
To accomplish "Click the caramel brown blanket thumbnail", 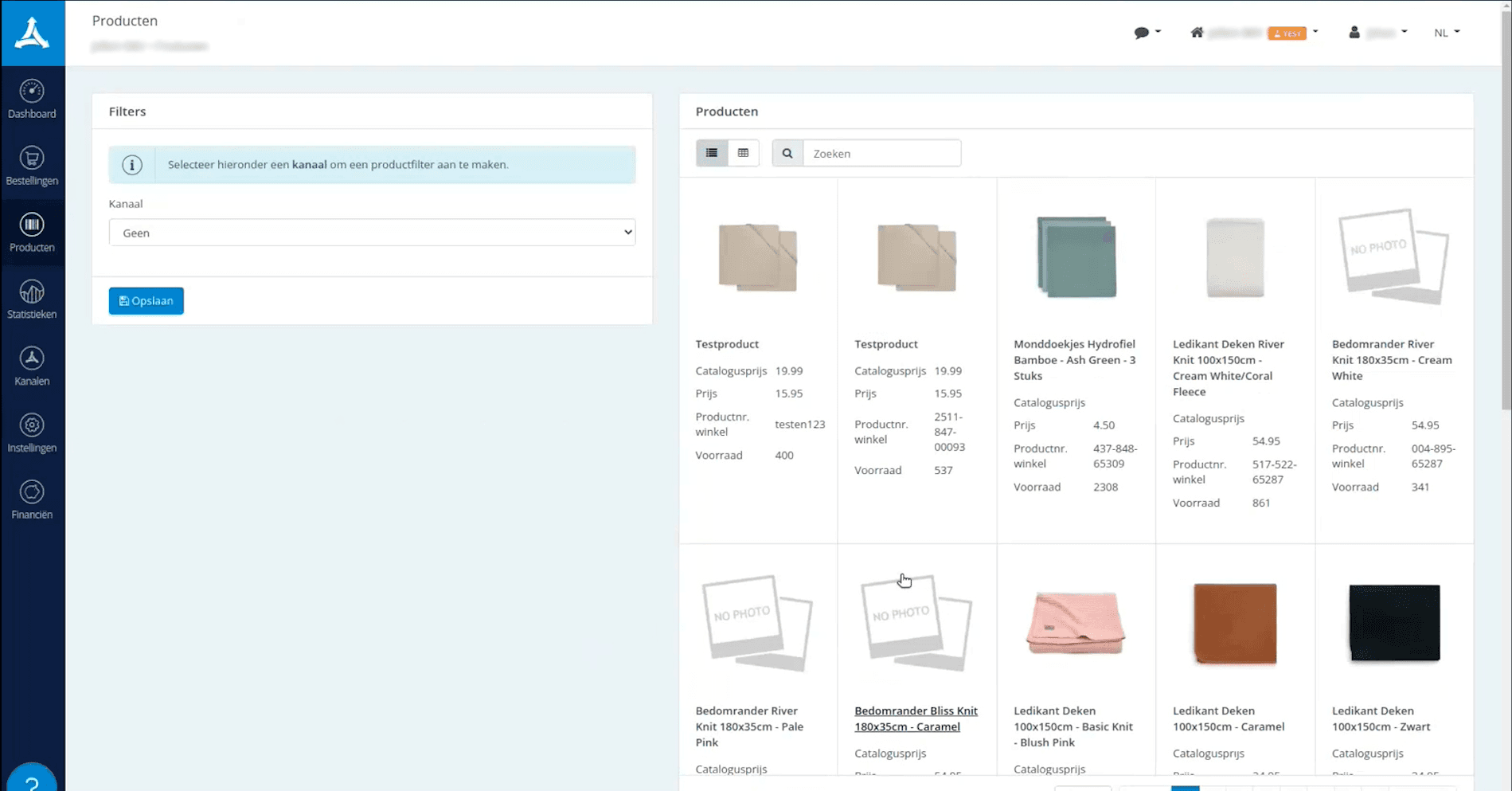I will [x=1235, y=624].
